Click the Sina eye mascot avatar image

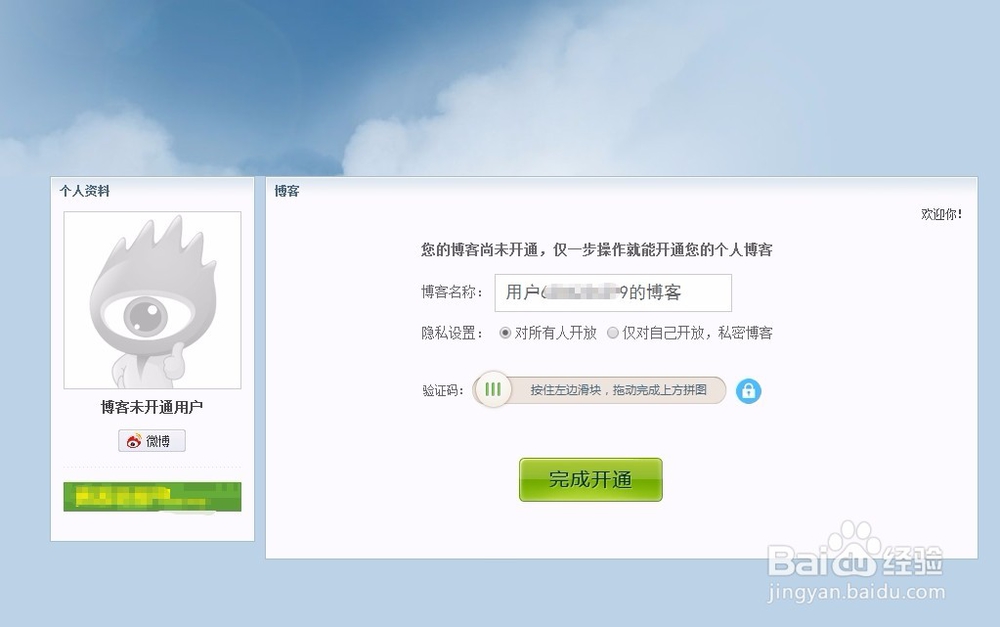[152, 300]
